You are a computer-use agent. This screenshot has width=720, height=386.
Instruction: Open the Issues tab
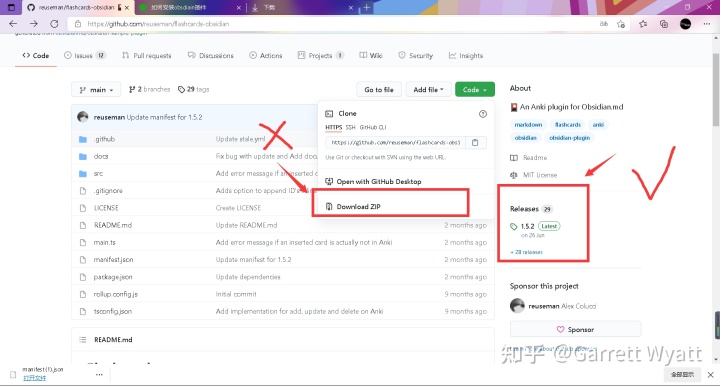85,56
